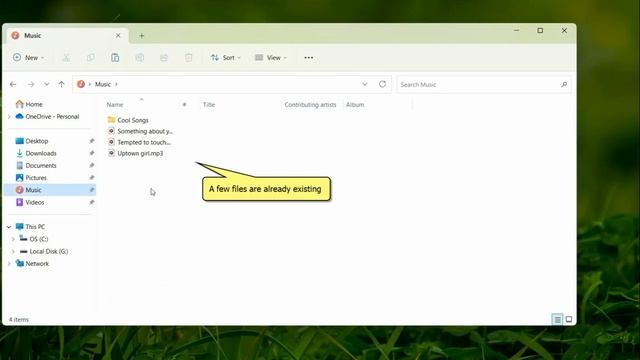Click the Share icon in toolbar
This screenshot has height=360, width=640.
pos(164,58)
